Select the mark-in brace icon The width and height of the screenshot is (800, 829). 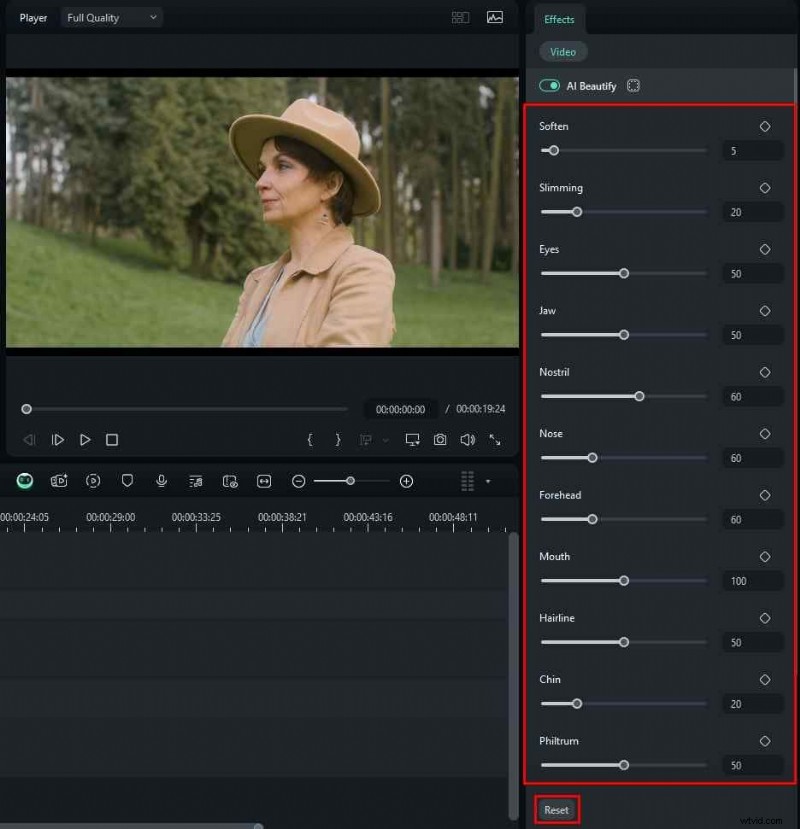tap(309, 439)
